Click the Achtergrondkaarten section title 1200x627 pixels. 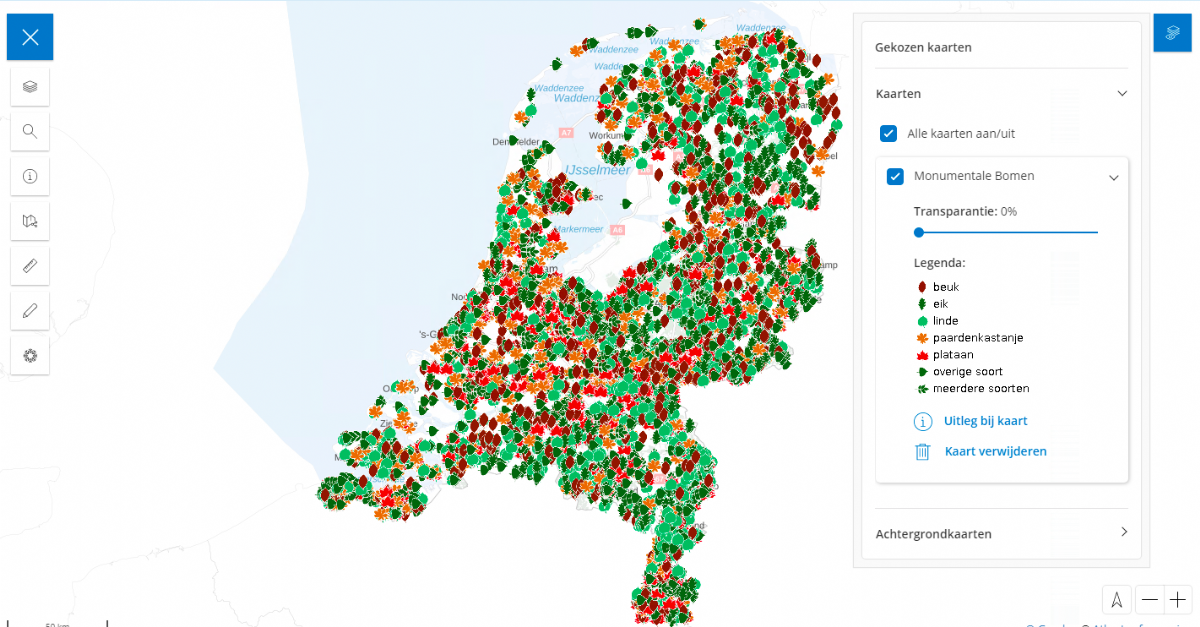(933, 534)
